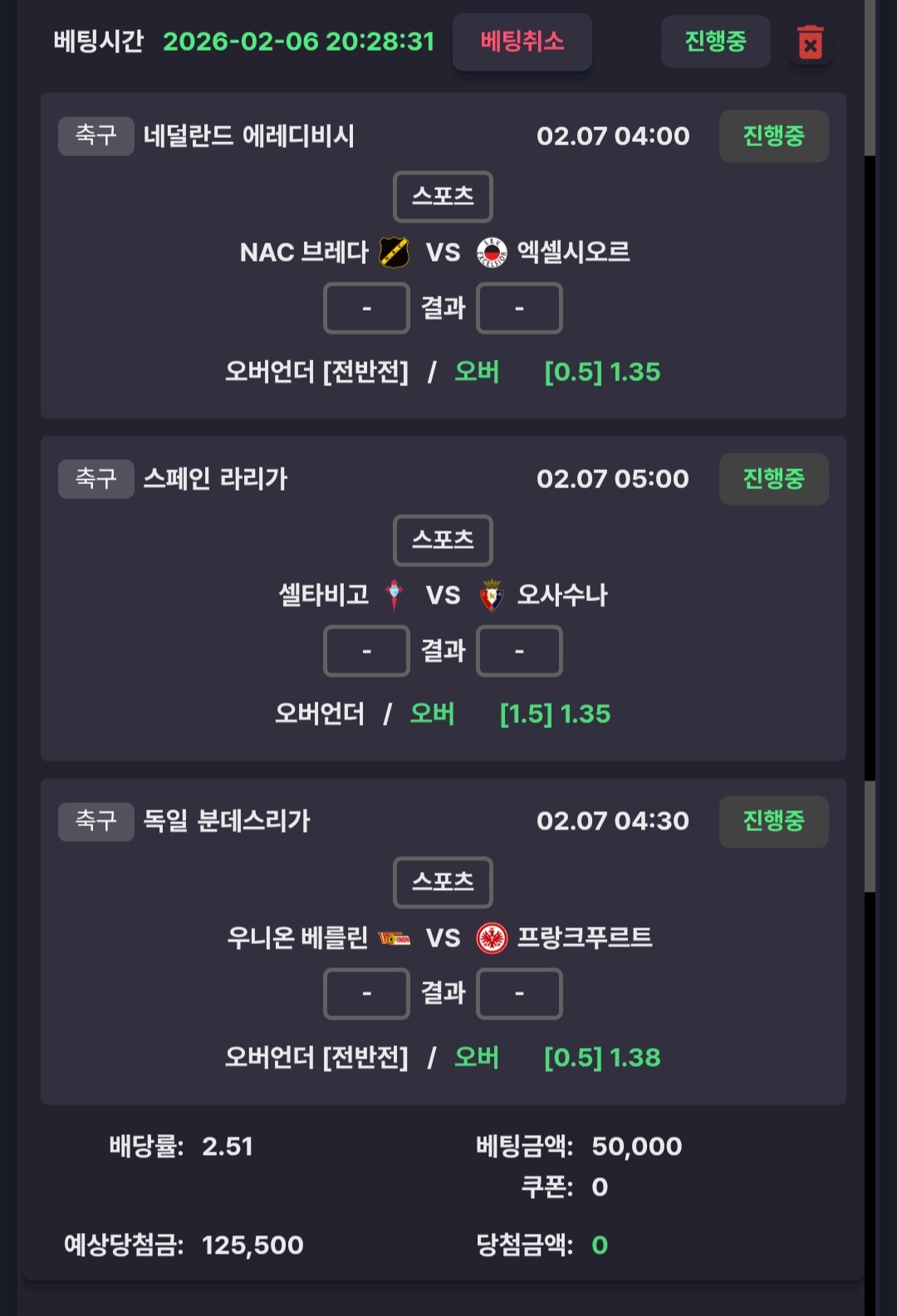897x1316 pixels.
Task: Click the vertical scrollbar on right edge
Action: pos(870,78)
